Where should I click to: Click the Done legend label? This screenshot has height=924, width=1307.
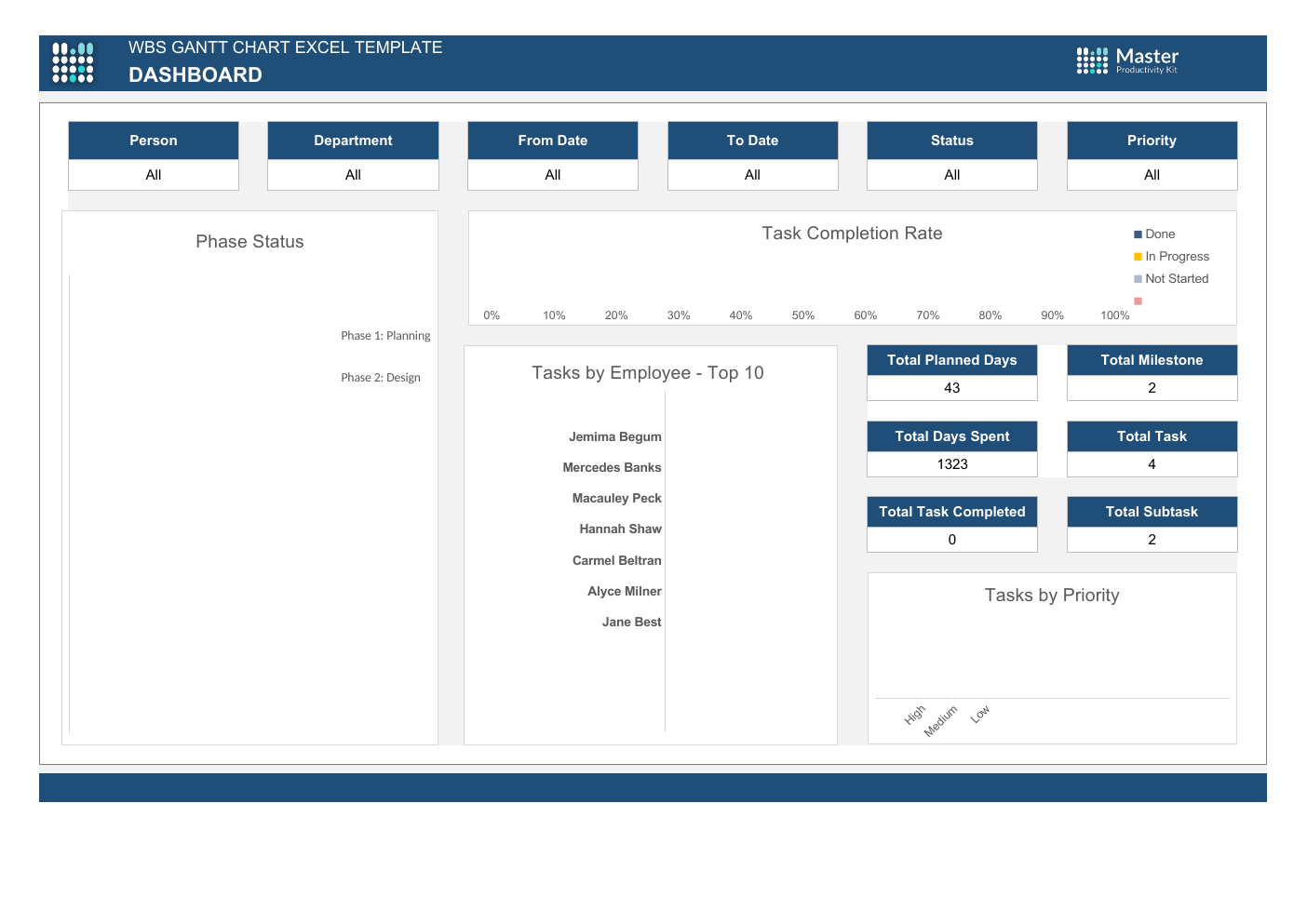coord(1160,234)
